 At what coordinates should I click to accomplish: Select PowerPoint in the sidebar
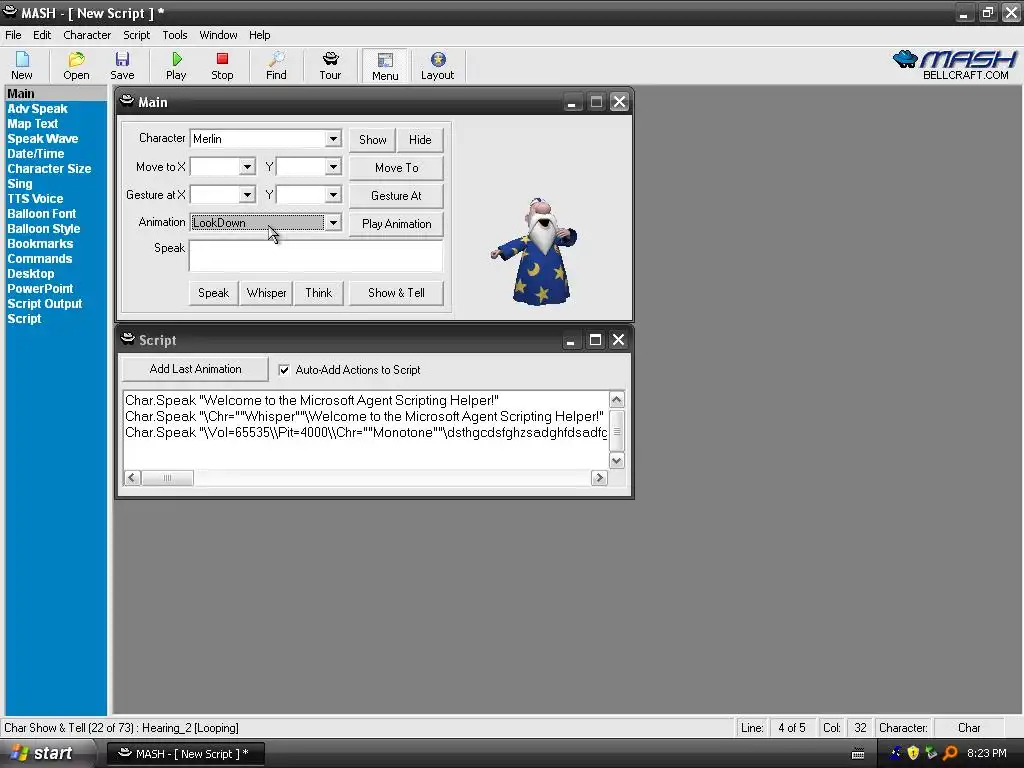(x=40, y=289)
